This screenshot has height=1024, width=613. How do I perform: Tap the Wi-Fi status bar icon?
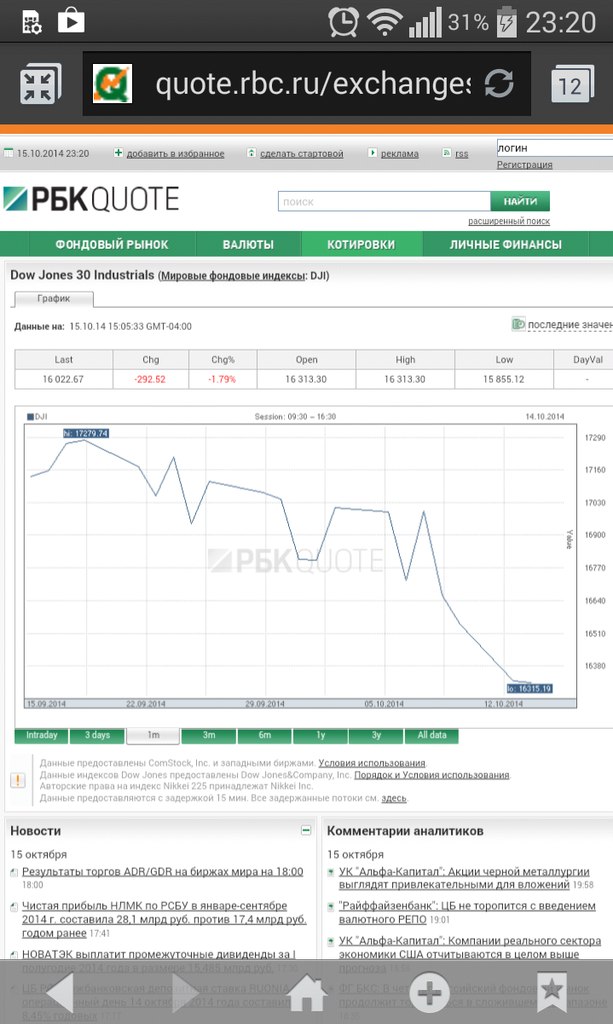click(385, 23)
